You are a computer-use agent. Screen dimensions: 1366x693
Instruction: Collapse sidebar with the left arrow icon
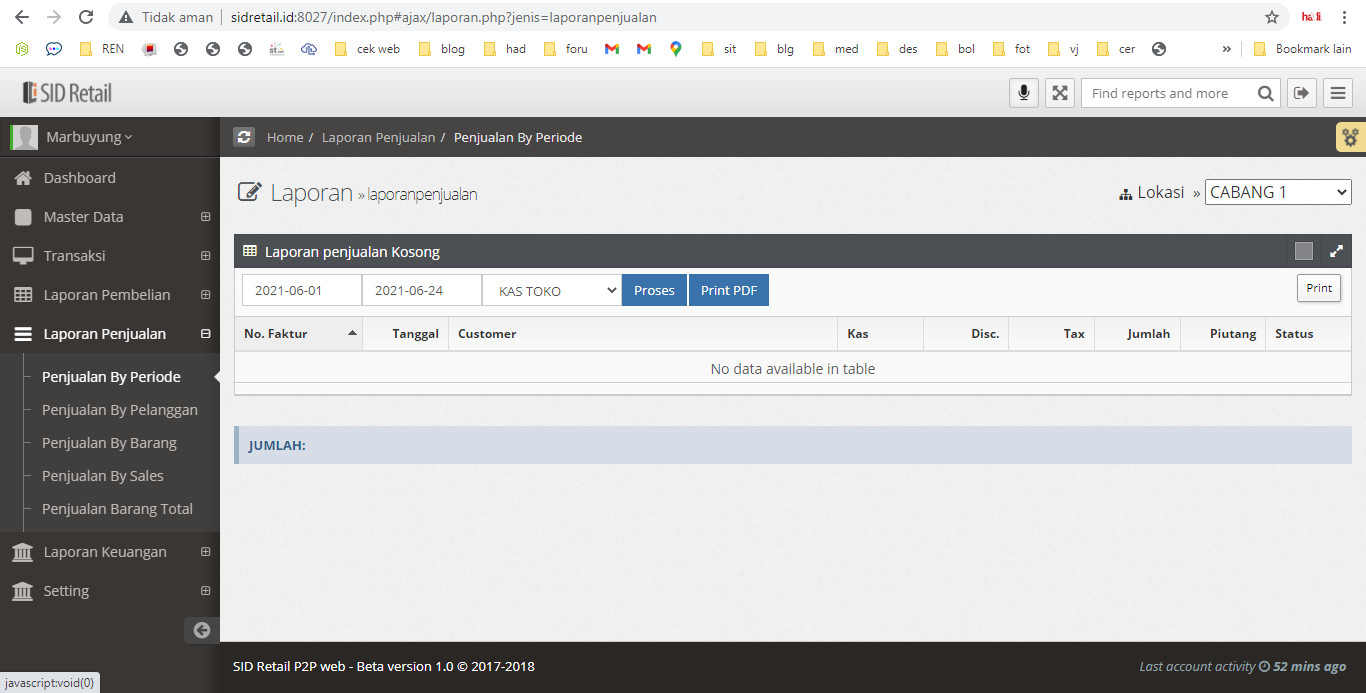coord(202,630)
